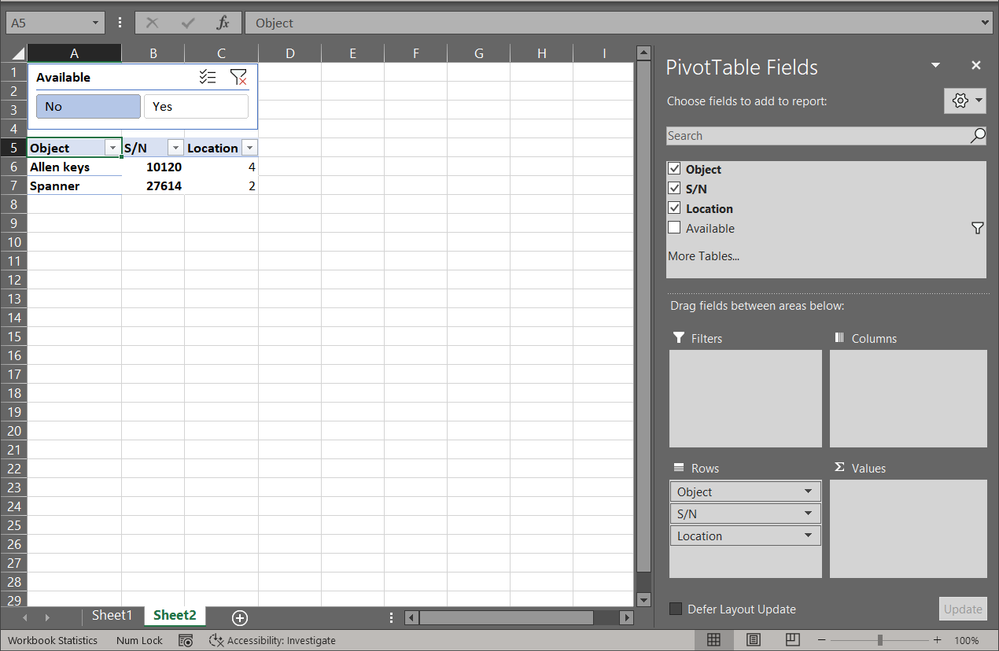Open the Object column filter dropdown
Image resolution: width=999 pixels, height=651 pixels.
coord(113,148)
